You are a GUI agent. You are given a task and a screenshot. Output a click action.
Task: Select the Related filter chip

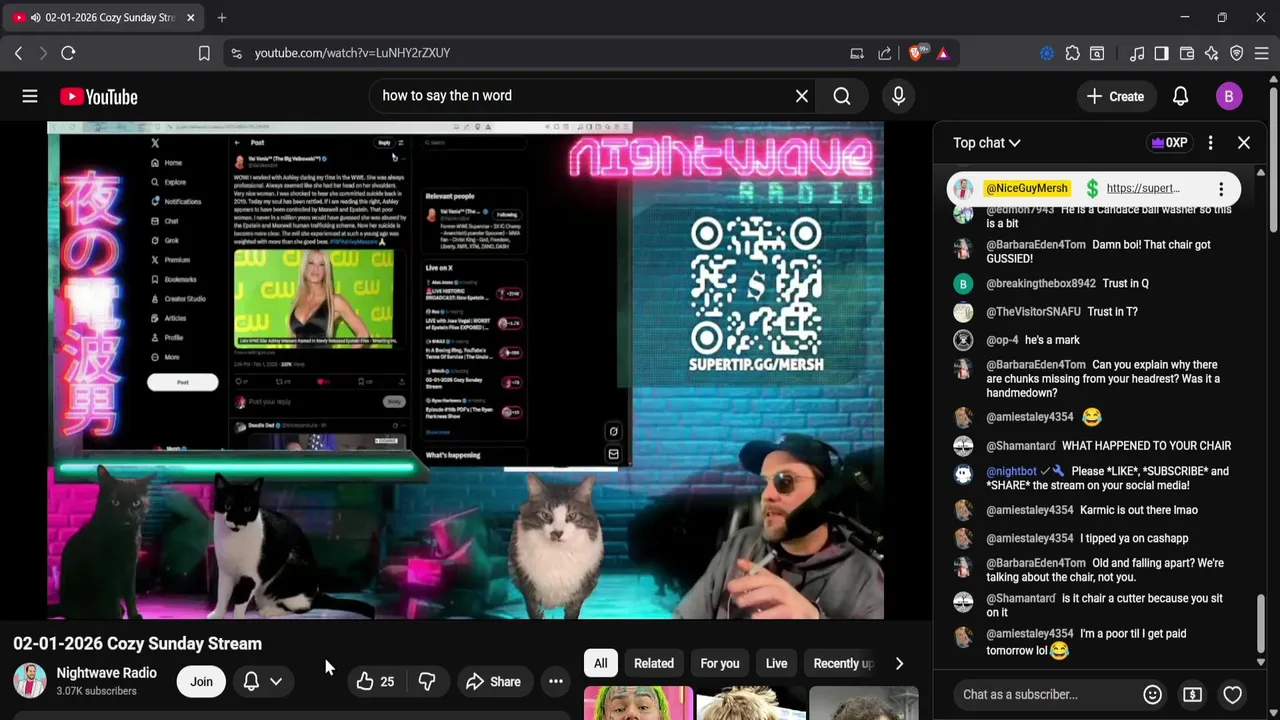point(654,663)
